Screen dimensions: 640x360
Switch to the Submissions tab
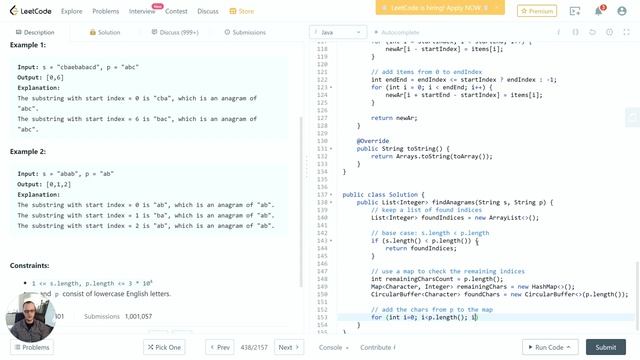coord(245,32)
